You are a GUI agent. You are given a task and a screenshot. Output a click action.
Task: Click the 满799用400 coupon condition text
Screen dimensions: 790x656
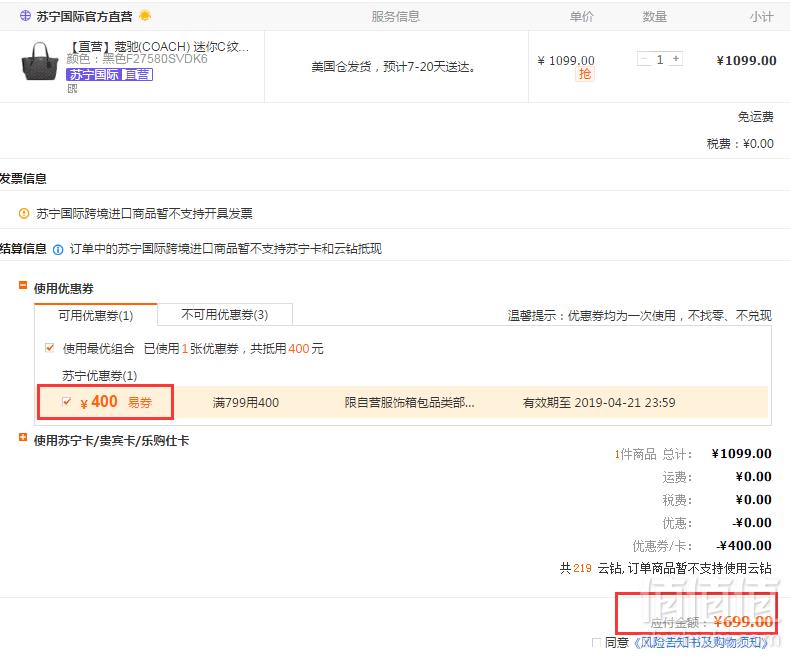point(246,403)
